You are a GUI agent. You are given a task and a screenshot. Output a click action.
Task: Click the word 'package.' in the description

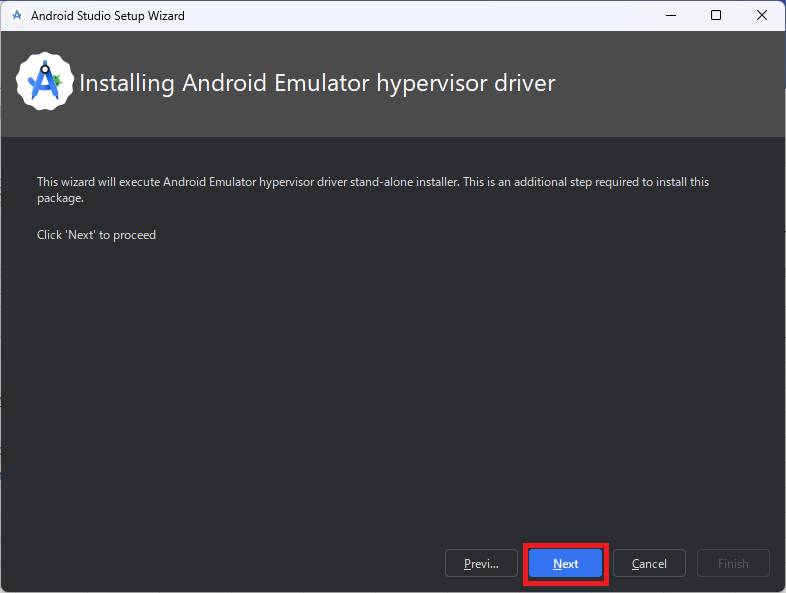click(61, 198)
